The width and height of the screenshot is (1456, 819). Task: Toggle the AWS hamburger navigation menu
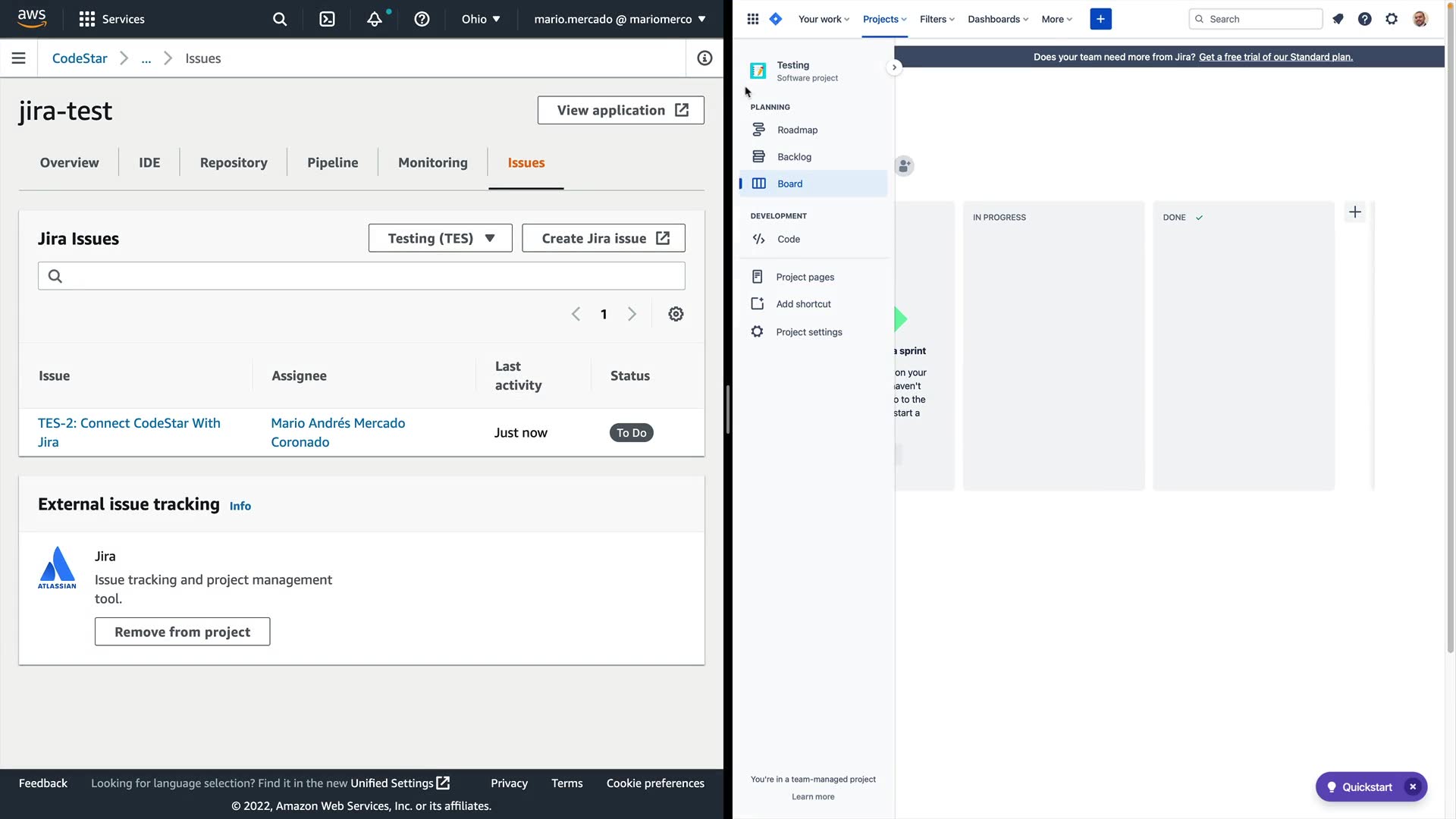point(19,58)
